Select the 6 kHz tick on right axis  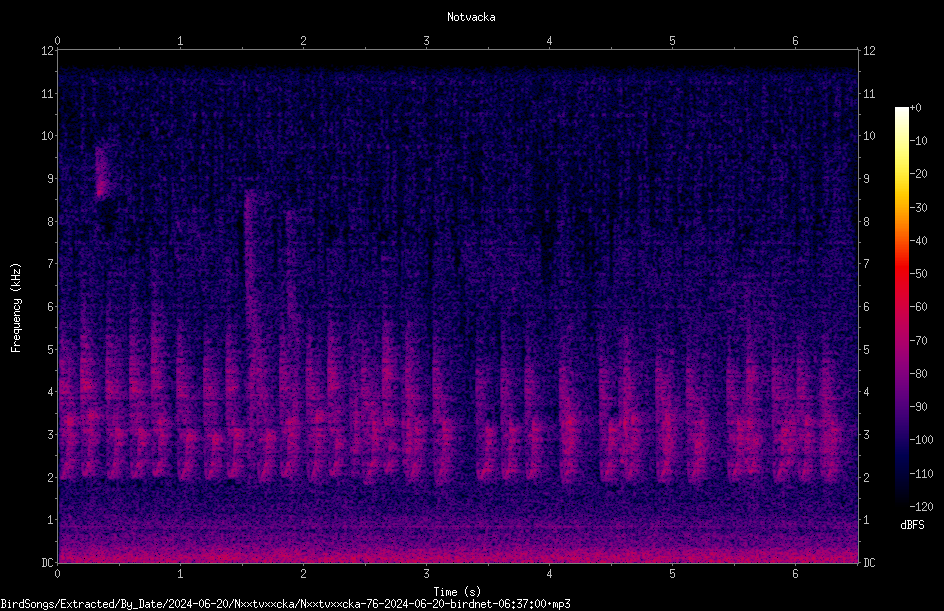tap(866, 306)
